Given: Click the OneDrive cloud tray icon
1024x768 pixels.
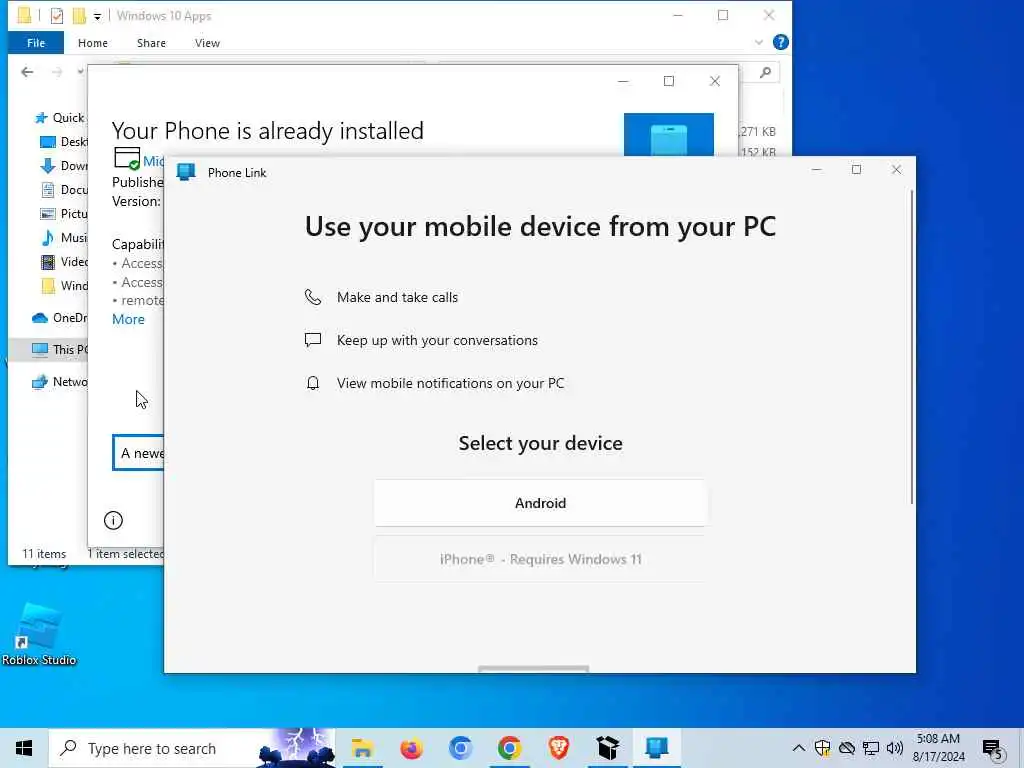Looking at the screenshot, I should [x=847, y=748].
